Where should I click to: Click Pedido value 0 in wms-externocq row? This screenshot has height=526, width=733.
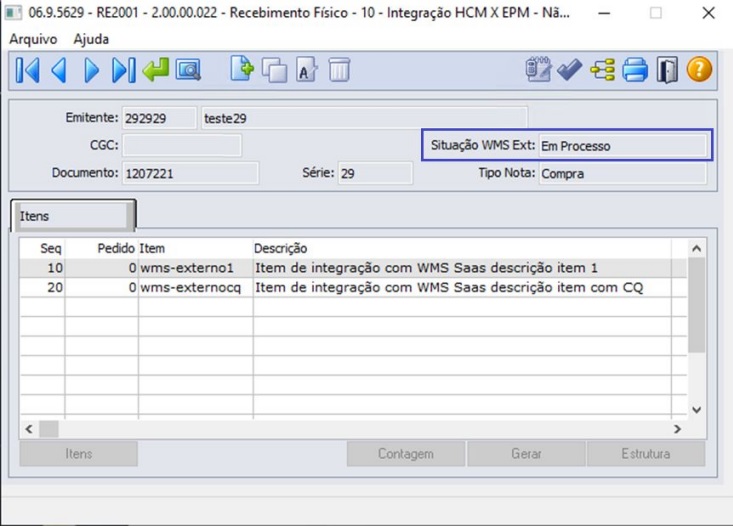(101, 287)
